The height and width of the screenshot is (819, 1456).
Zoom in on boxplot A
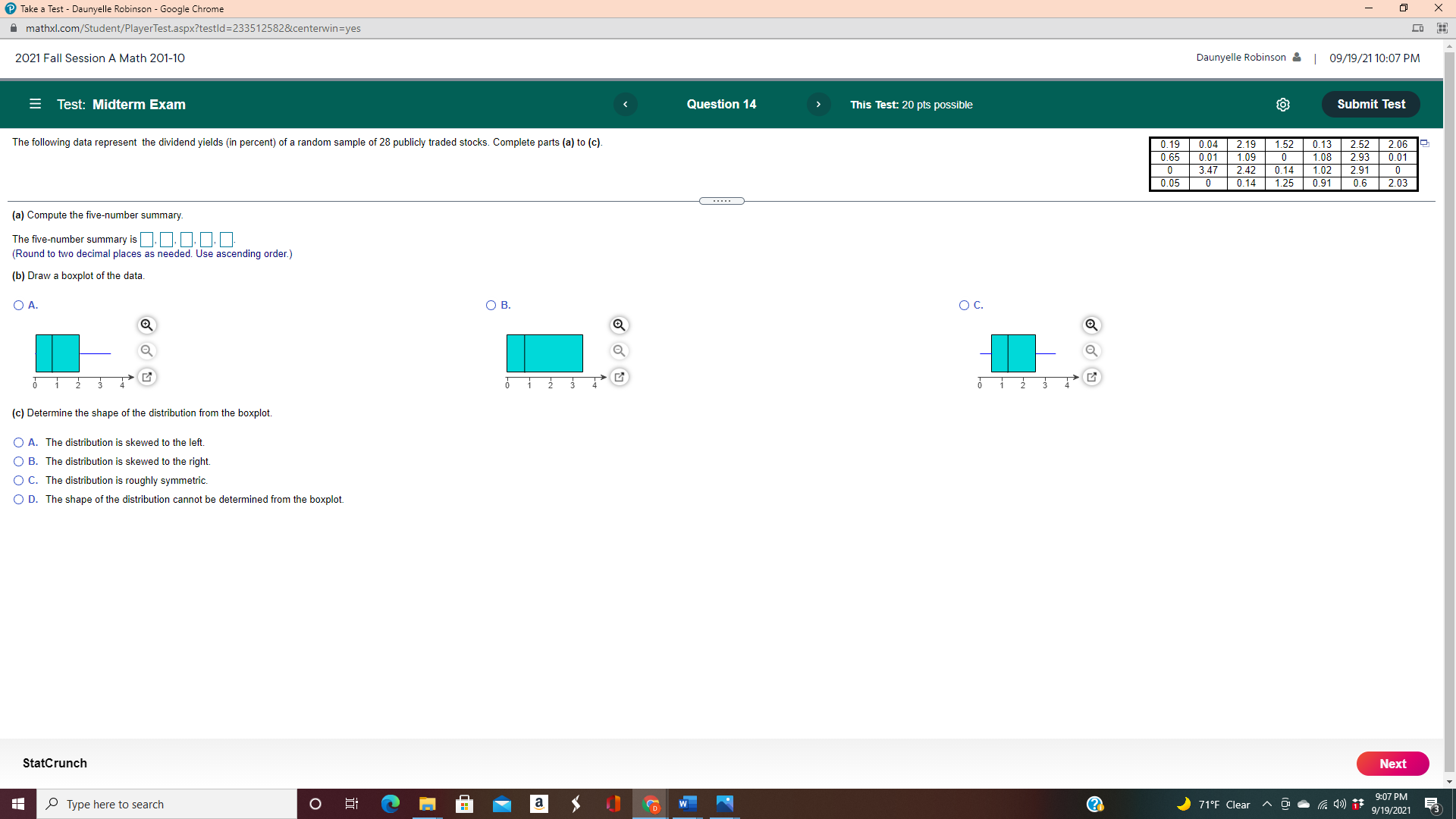[146, 325]
